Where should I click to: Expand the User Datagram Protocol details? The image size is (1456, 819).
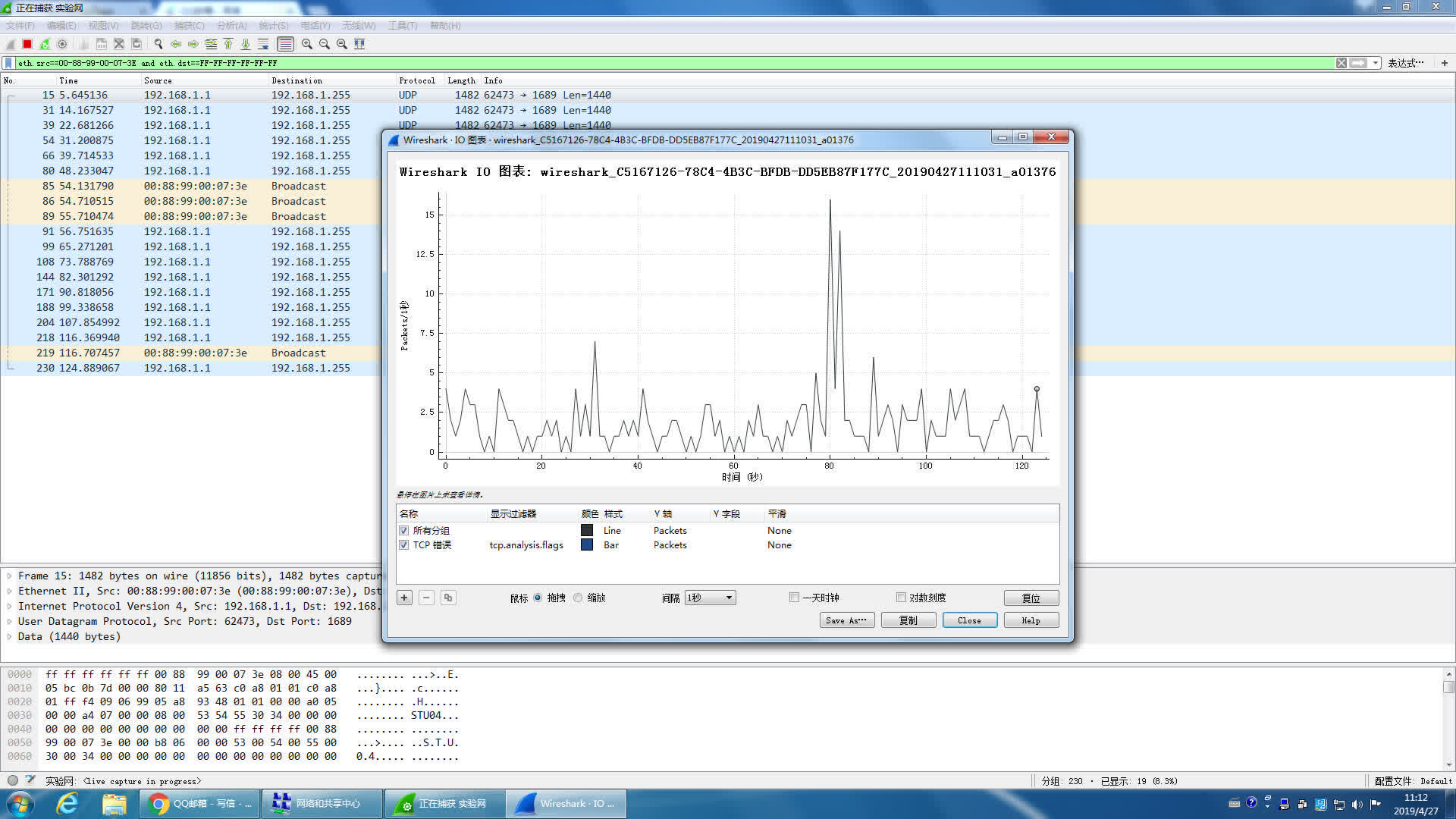point(9,622)
